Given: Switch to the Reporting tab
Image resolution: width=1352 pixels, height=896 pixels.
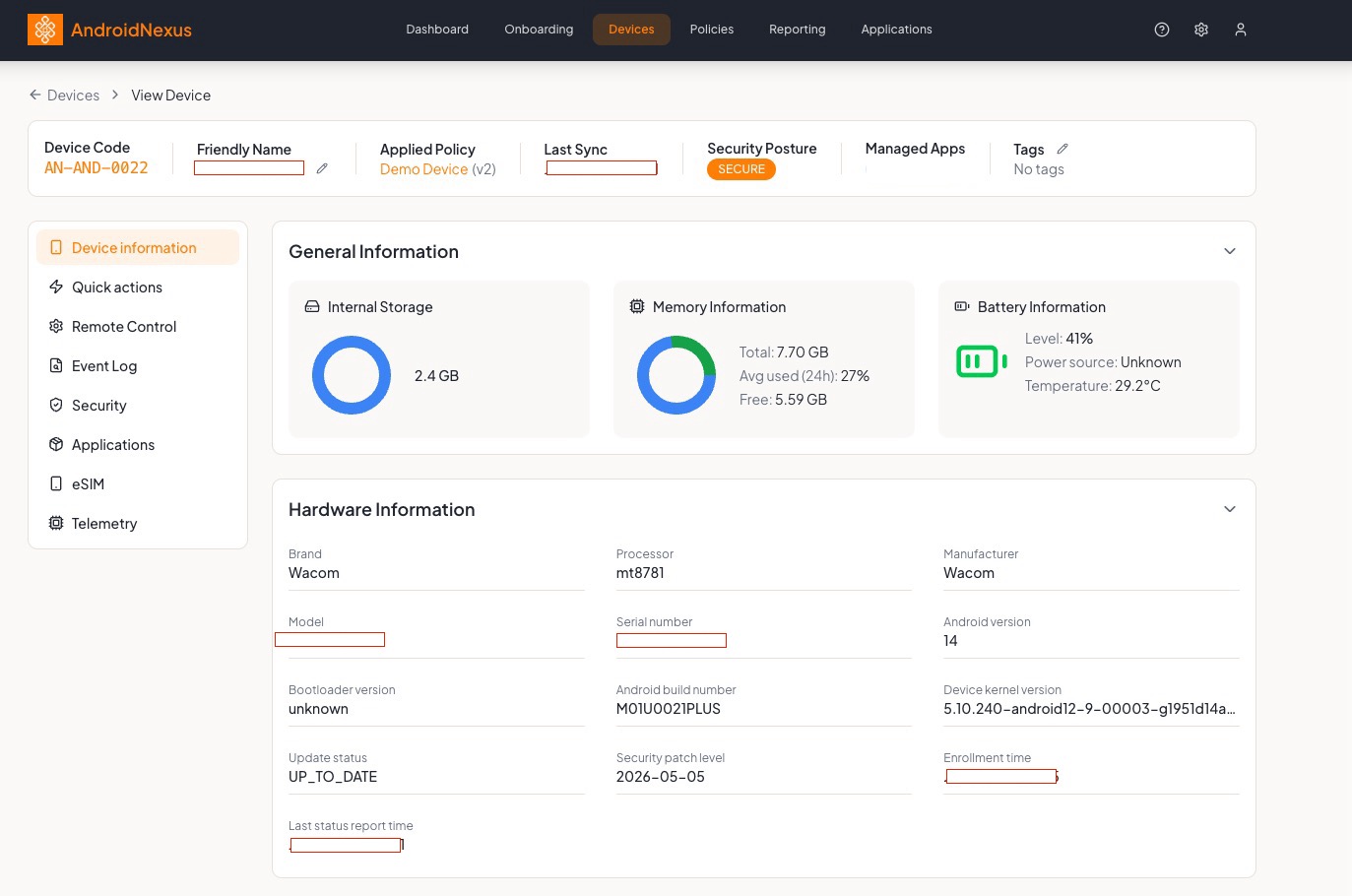Looking at the screenshot, I should [798, 30].
